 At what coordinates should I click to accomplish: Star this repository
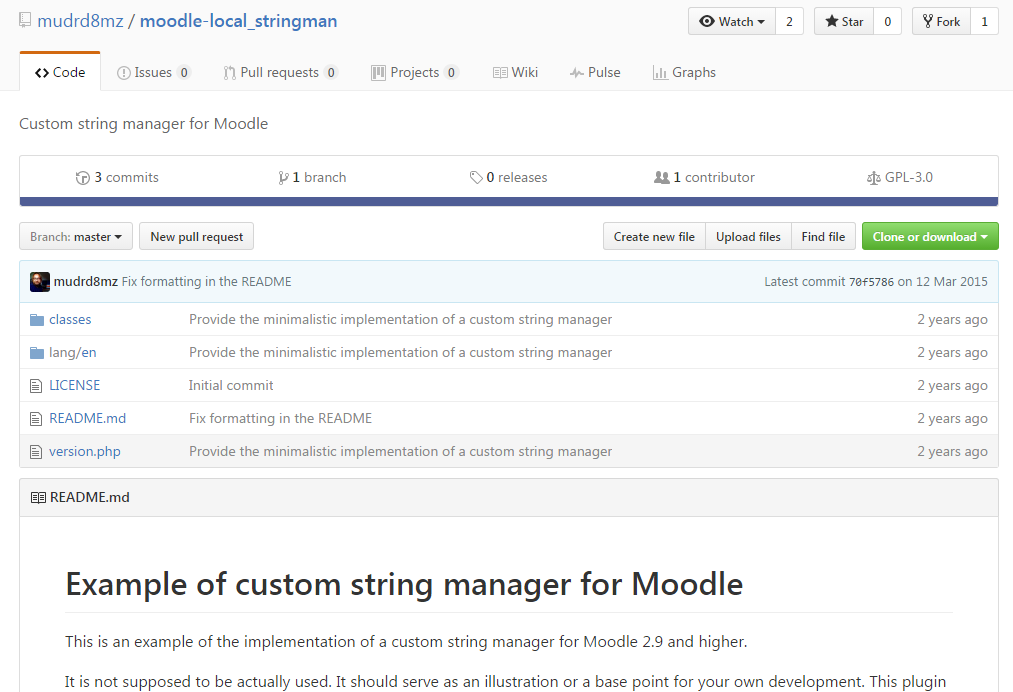(844, 21)
